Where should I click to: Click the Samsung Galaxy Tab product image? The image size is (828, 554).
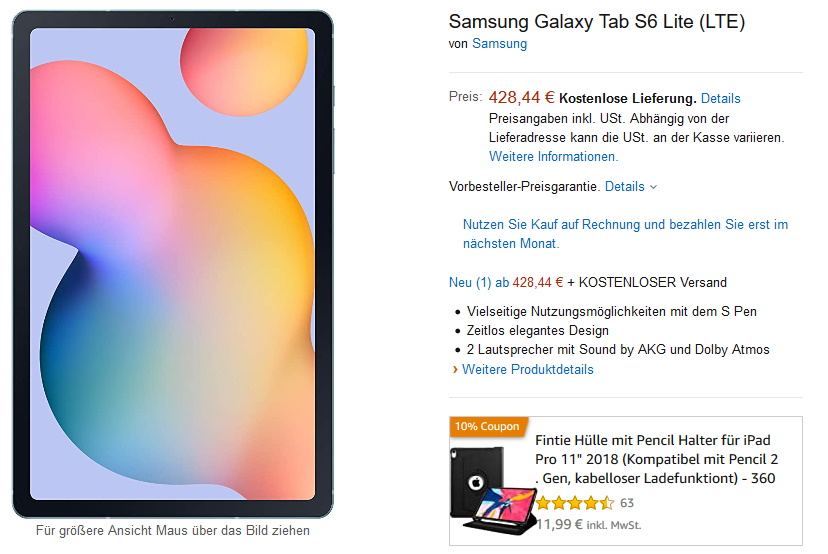172,264
